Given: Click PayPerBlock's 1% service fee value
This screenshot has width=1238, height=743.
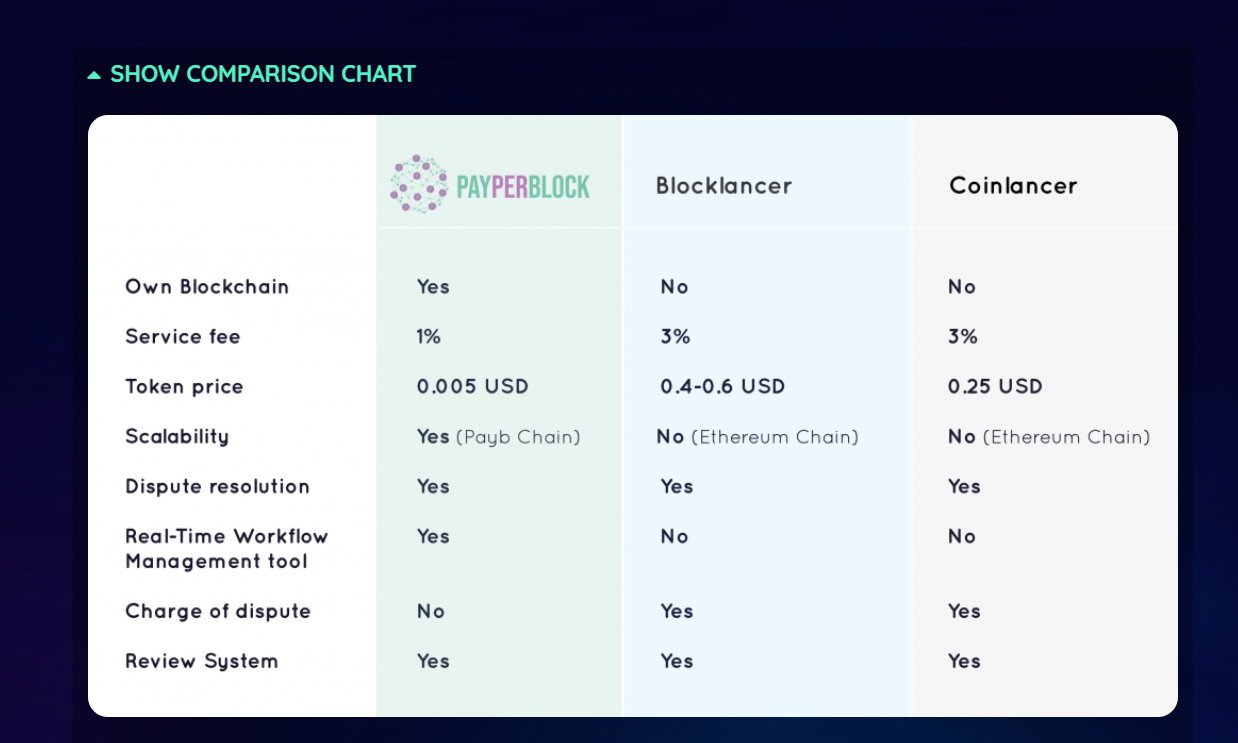Looking at the screenshot, I should (429, 337).
